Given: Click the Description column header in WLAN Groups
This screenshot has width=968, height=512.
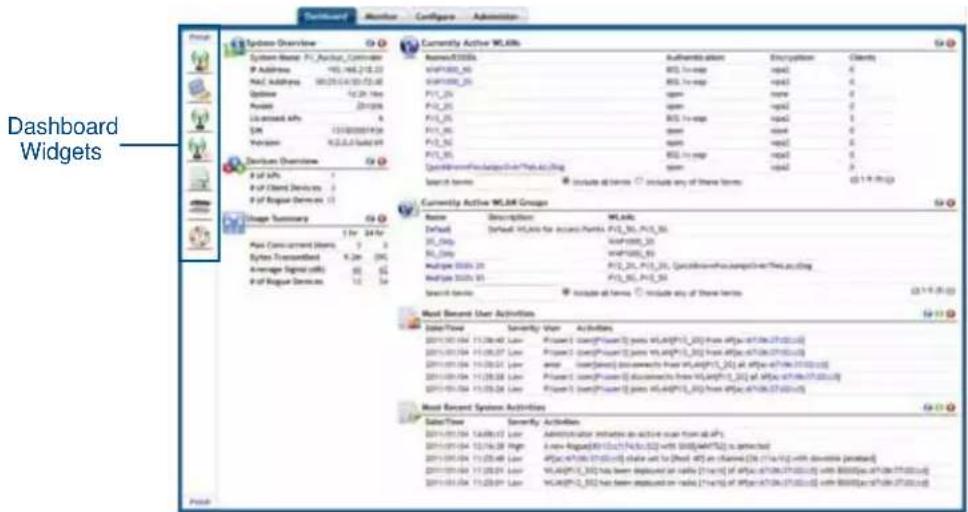Looking at the screenshot, I should pos(512,217).
